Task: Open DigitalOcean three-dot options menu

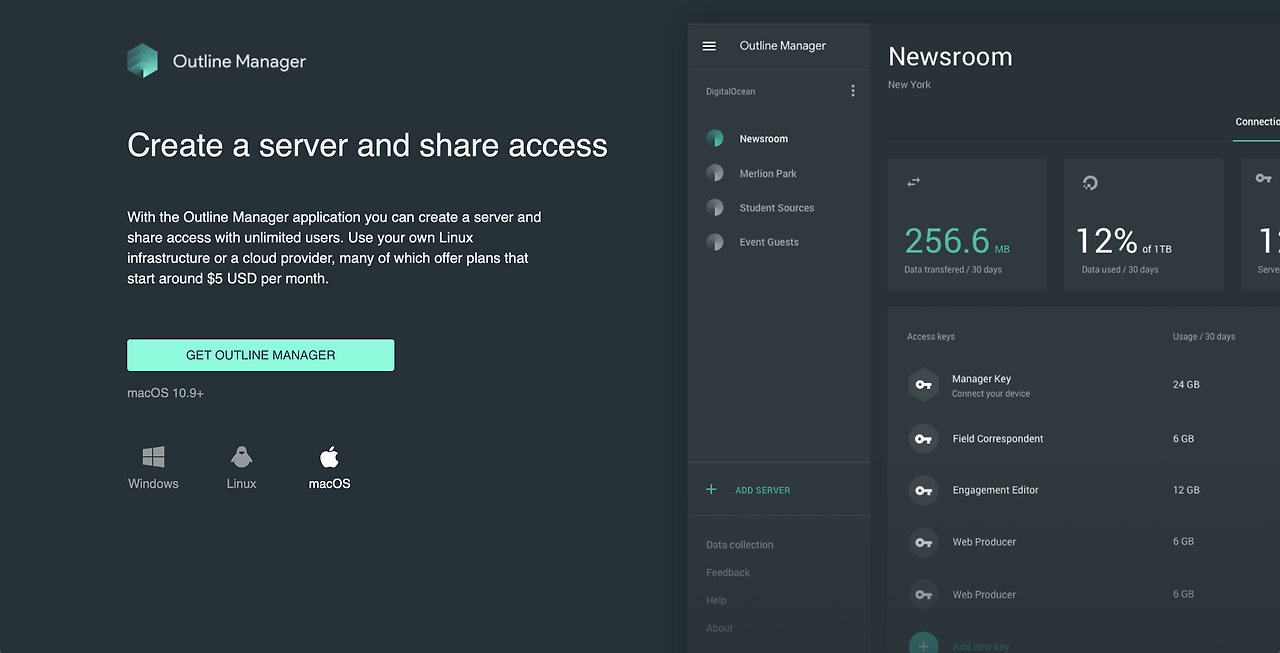Action: pyautogui.click(x=853, y=91)
